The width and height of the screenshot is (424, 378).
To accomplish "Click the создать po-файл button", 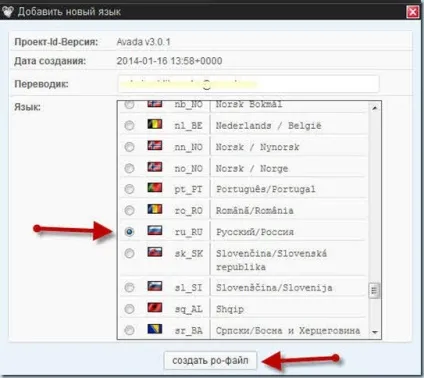I will [x=210, y=361].
